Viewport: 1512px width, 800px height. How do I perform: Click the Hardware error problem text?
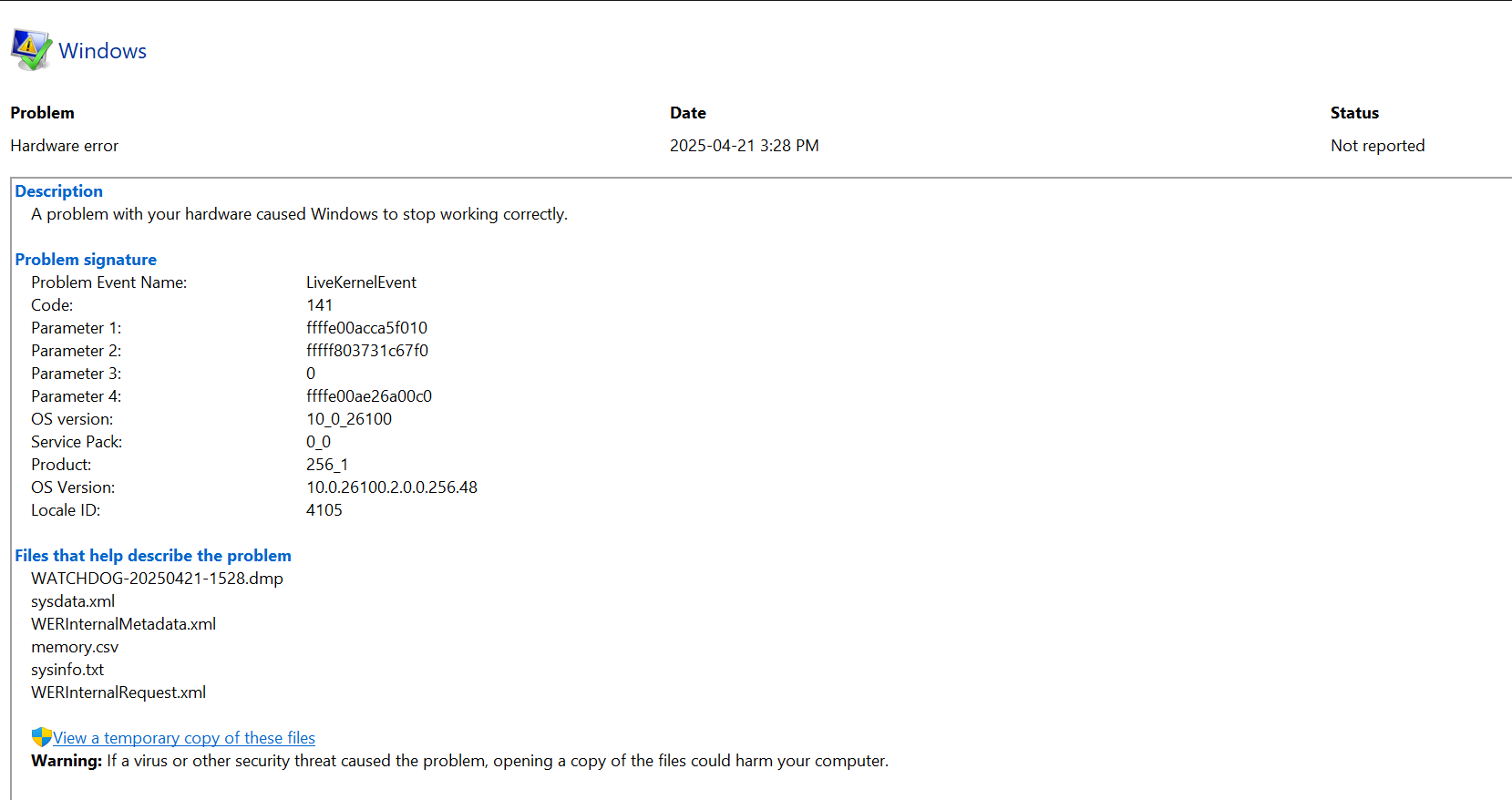click(64, 146)
